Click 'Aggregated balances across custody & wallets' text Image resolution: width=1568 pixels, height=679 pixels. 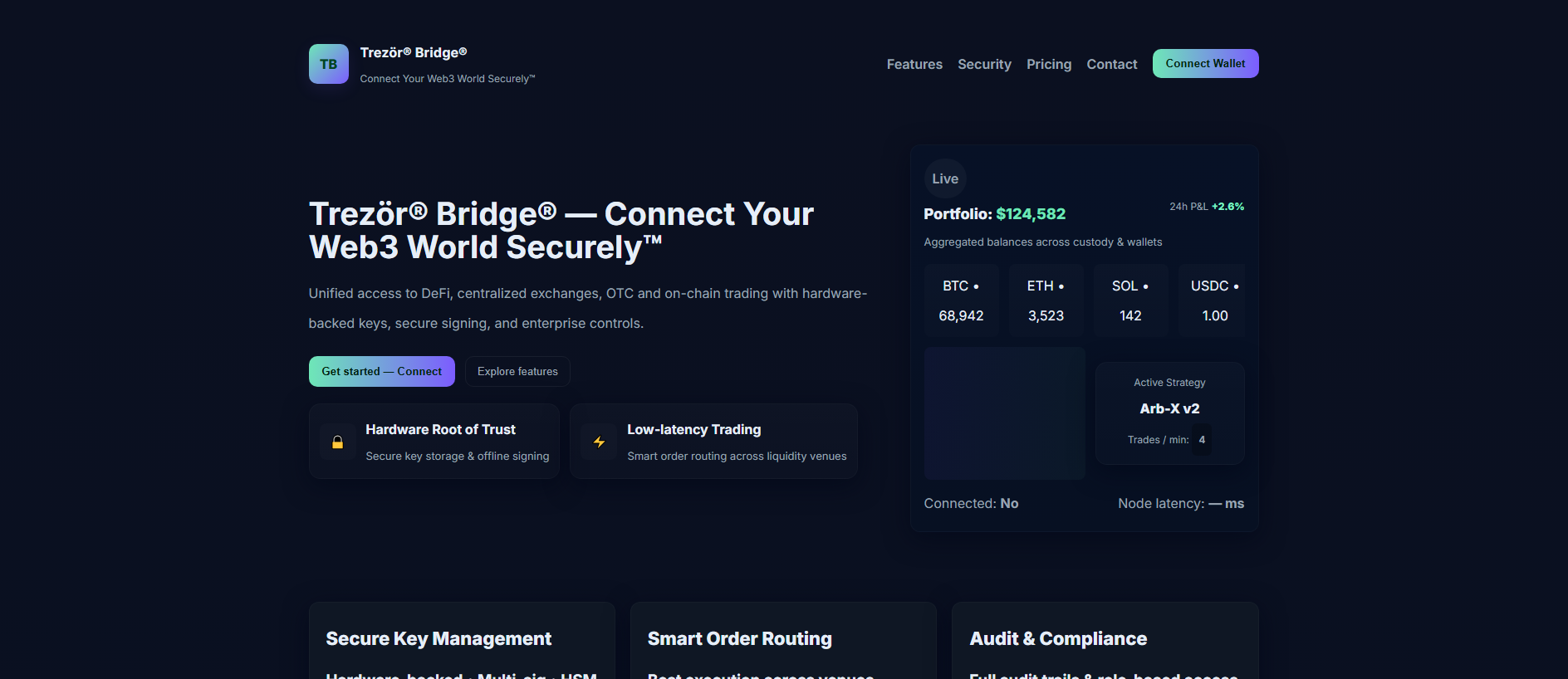1043,242
